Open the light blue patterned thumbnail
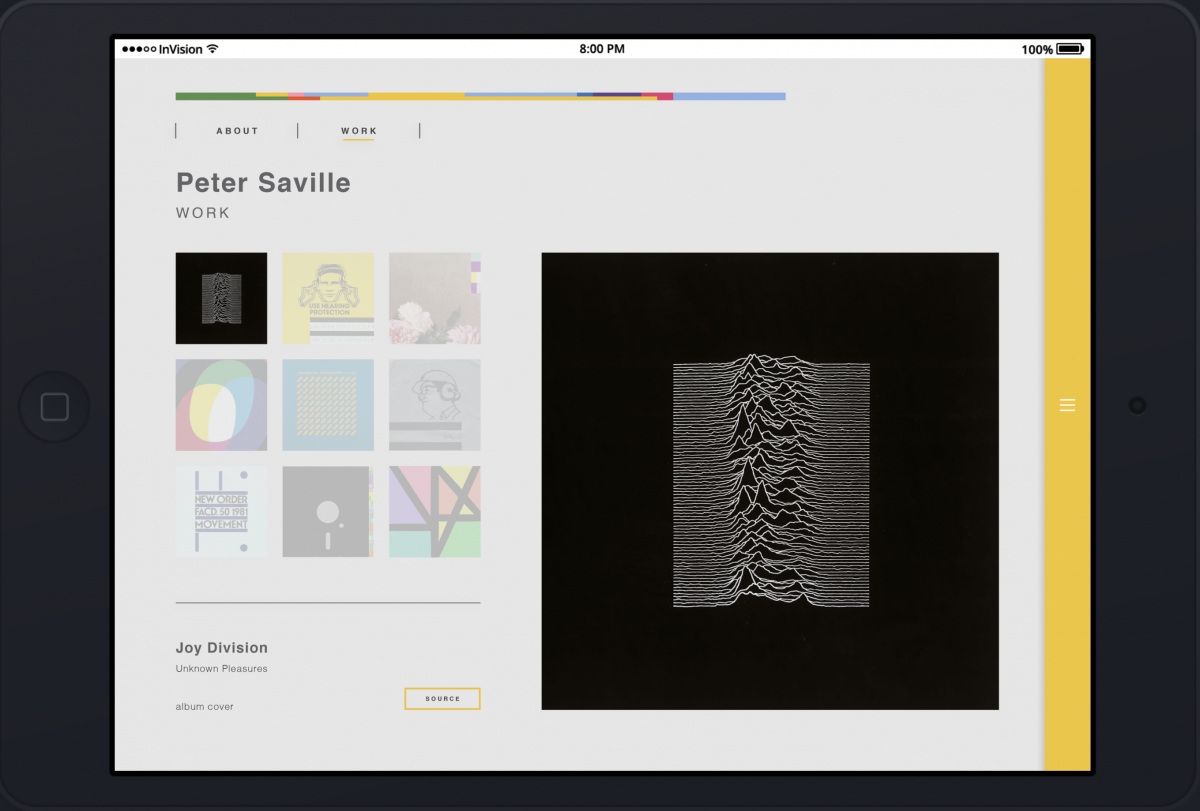 (x=328, y=405)
